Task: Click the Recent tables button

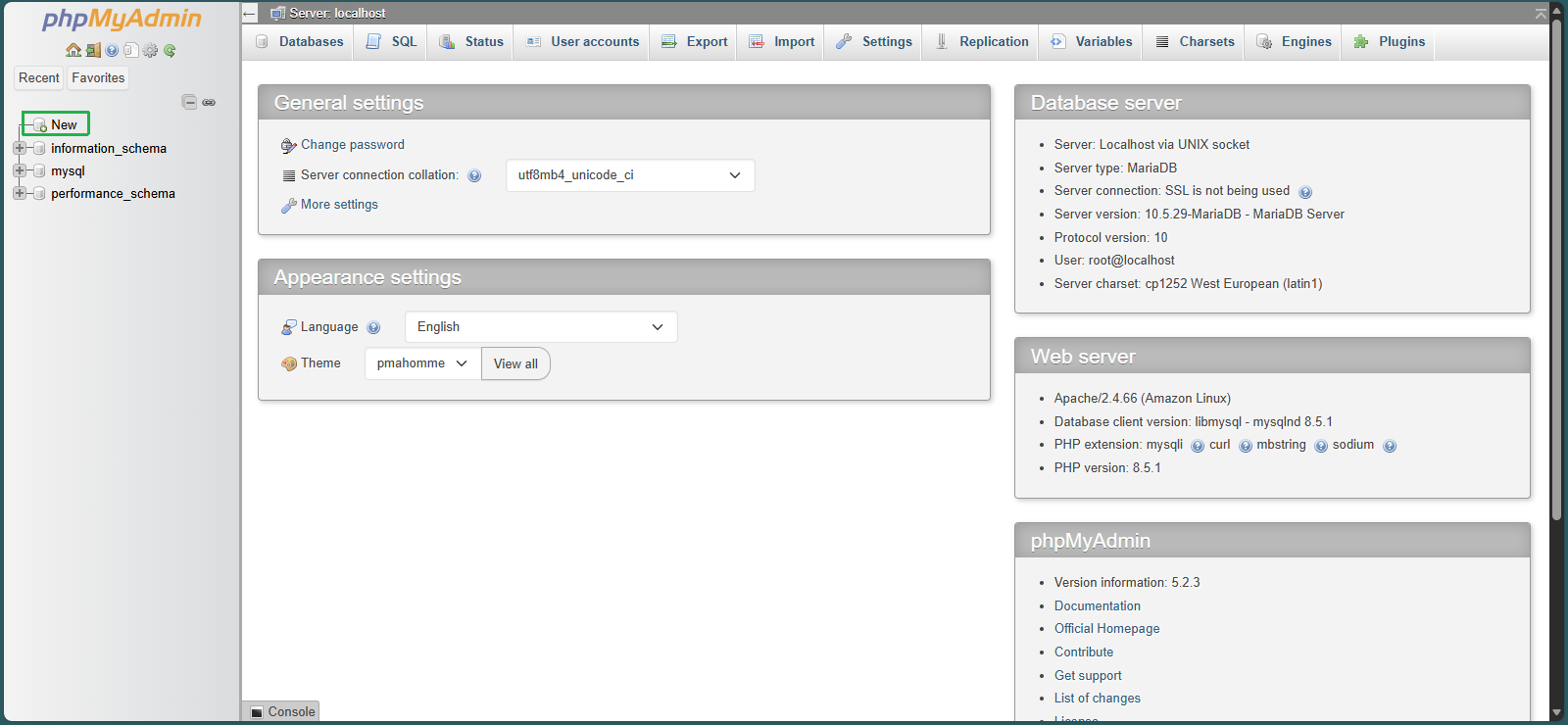Action: 39,78
